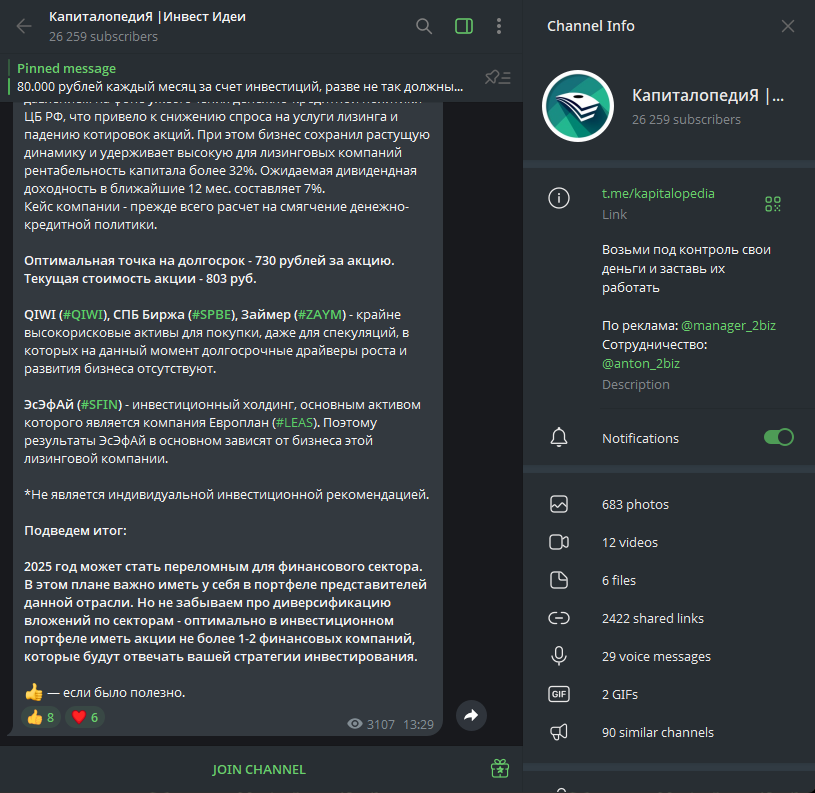Open 12 videos media list
Image resolution: width=815 pixels, height=793 pixels.
669,542
